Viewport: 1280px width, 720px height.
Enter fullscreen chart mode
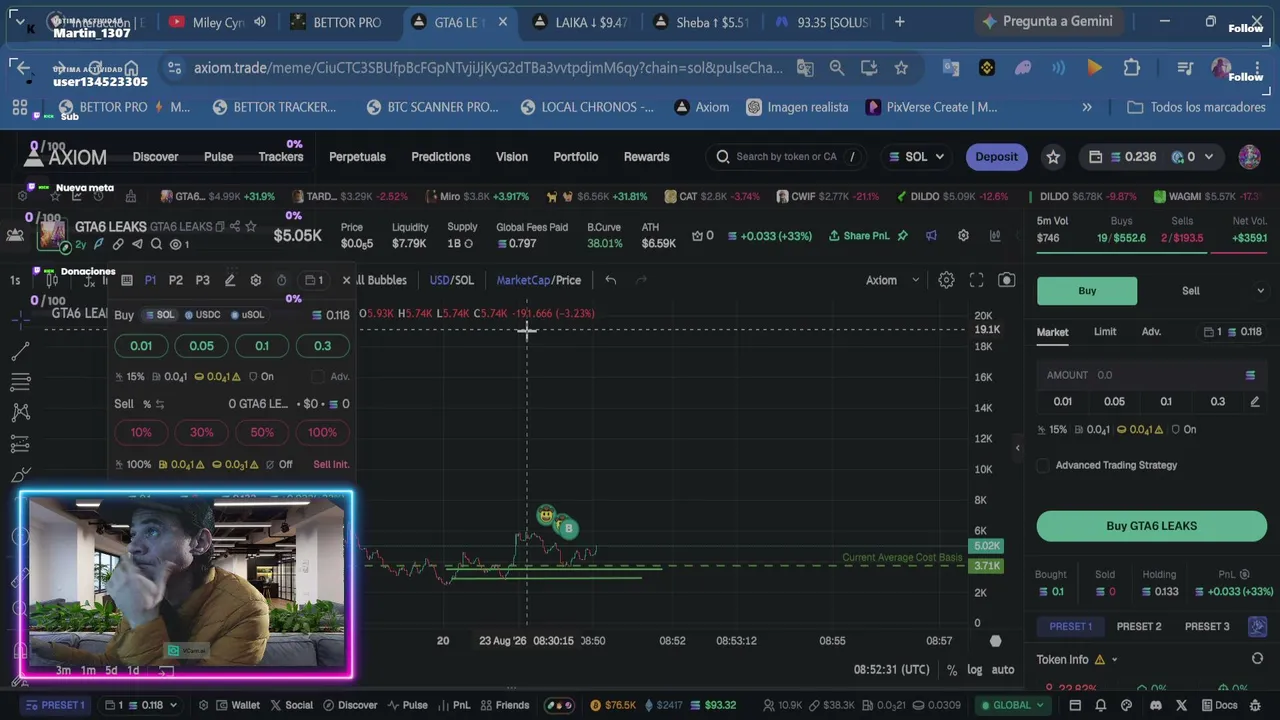[x=977, y=280]
